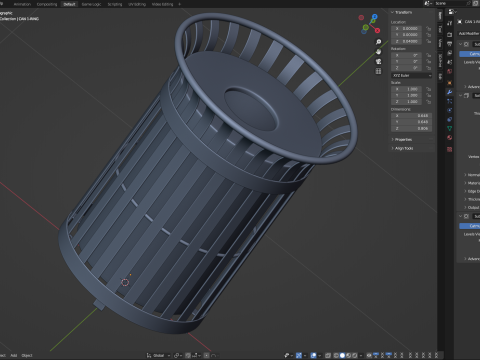
Task: Click the Add Modifier button
Action: [x=469, y=33]
